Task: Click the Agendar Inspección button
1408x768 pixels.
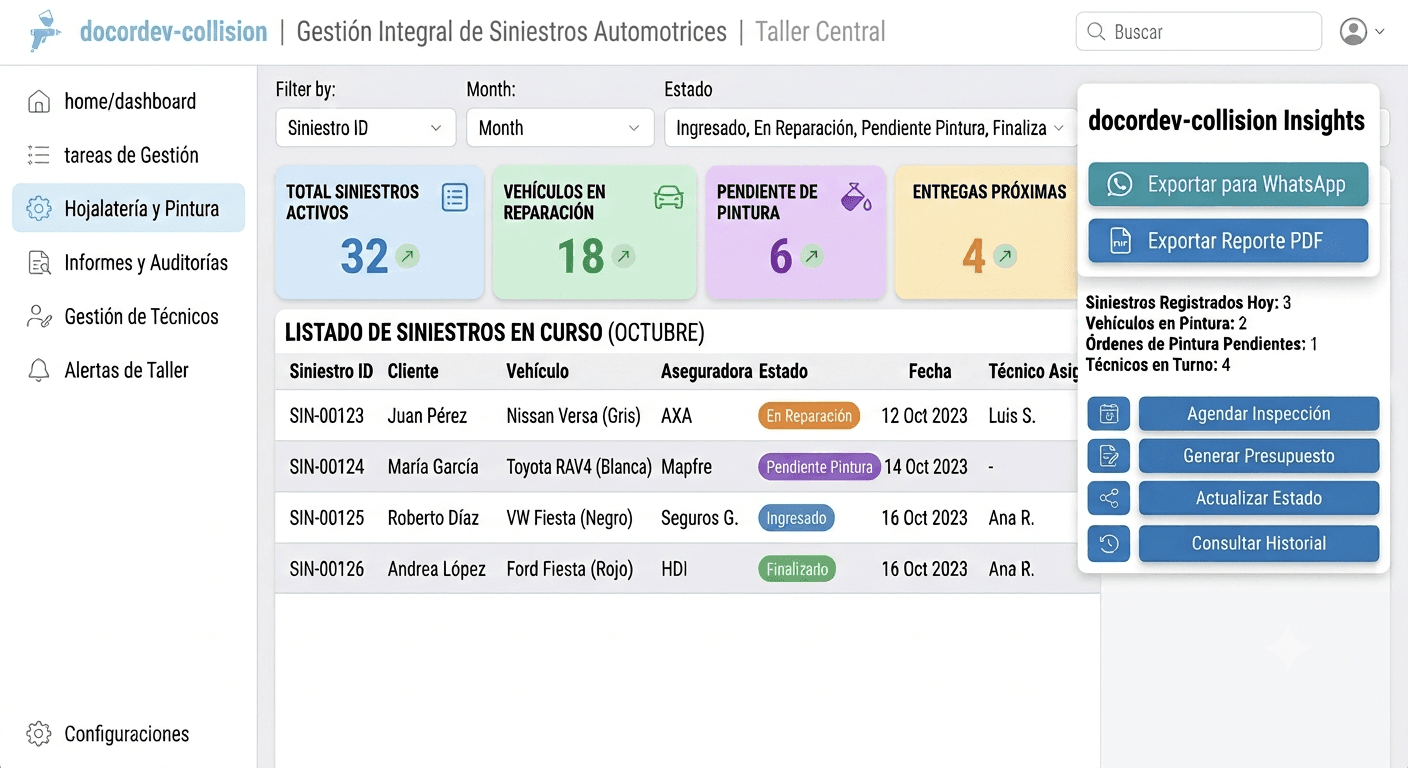Action: pos(1259,413)
